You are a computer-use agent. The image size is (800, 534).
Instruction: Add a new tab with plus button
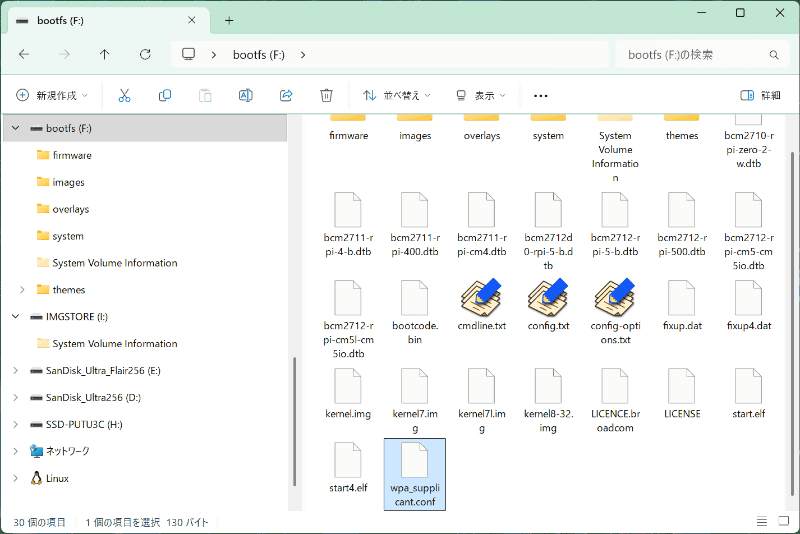(229, 20)
